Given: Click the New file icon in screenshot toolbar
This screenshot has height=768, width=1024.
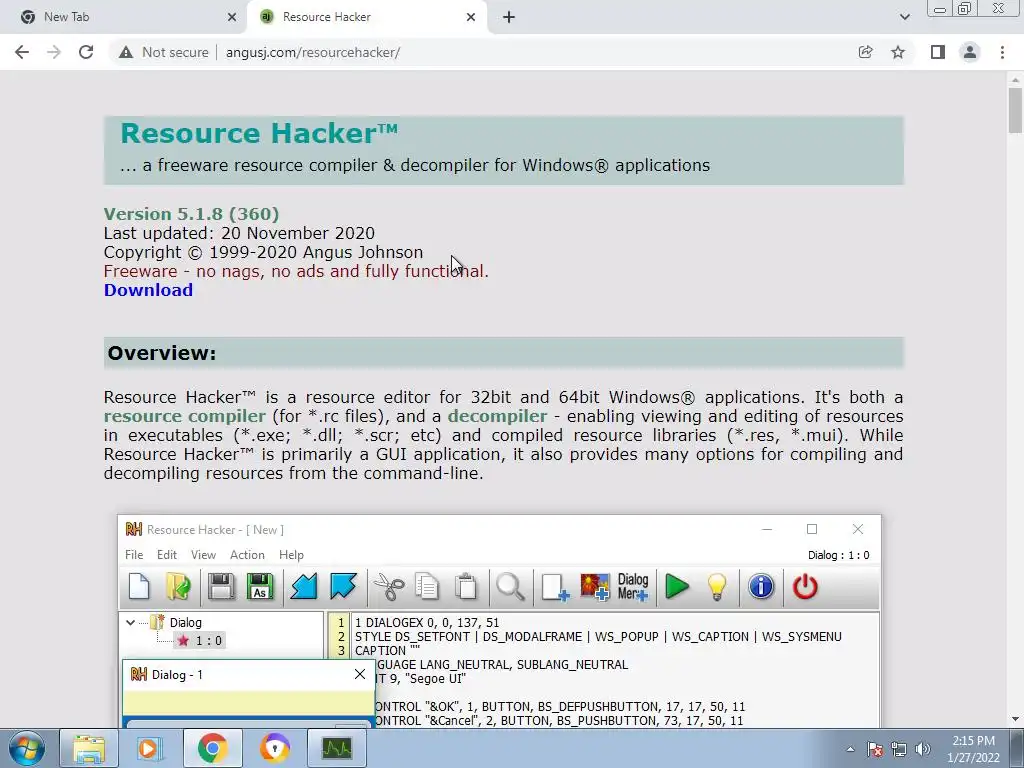Looking at the screenshot, I should [139, 586].
